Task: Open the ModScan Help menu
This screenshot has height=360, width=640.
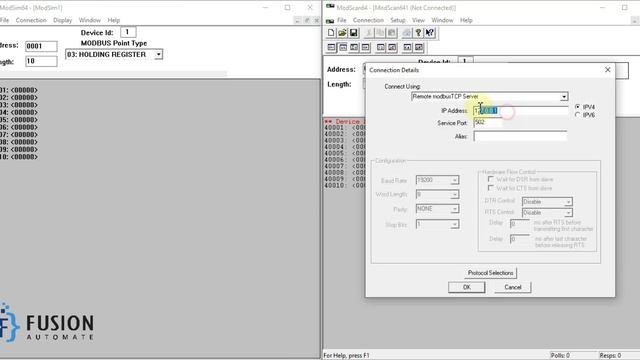Action: (466, 20)
